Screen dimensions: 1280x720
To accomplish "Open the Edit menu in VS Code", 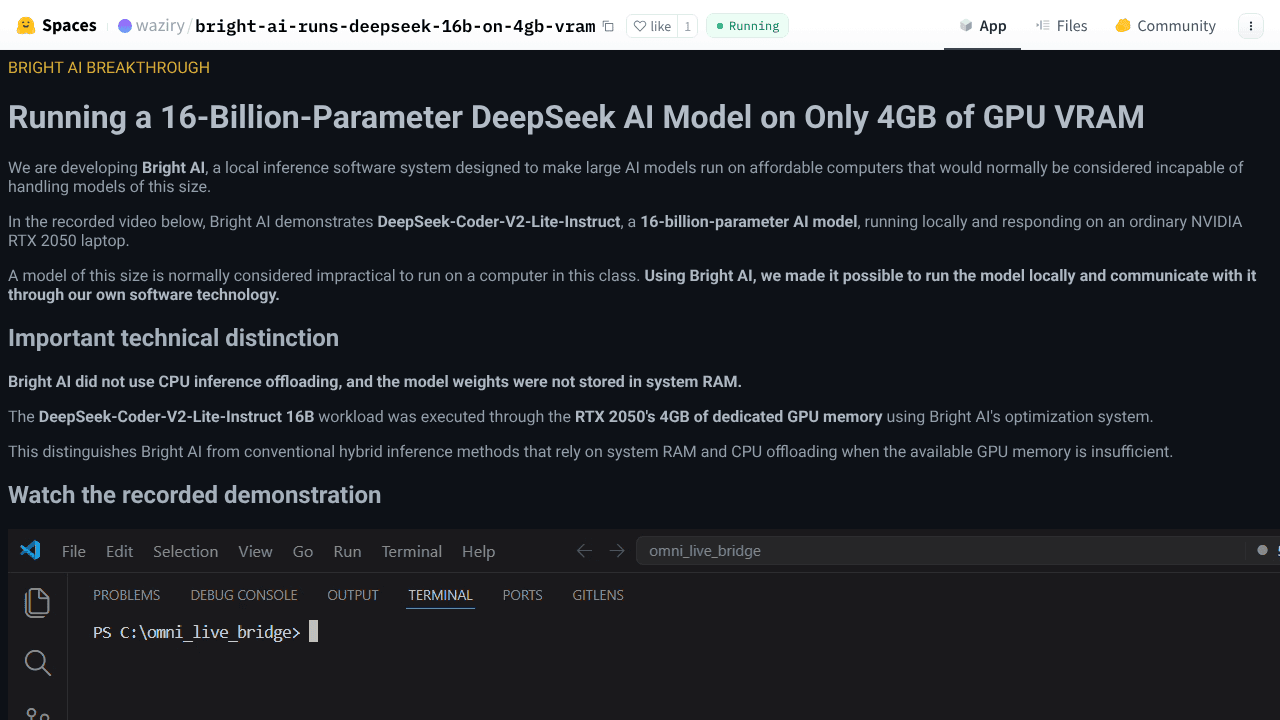I will pyautogui.click(x=119, y=551).
